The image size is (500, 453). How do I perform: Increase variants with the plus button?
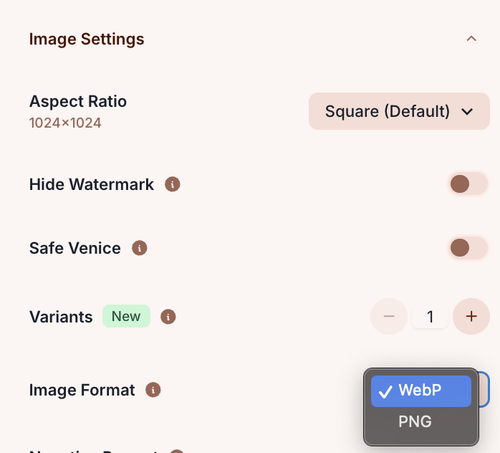click(x=471, y=316)
